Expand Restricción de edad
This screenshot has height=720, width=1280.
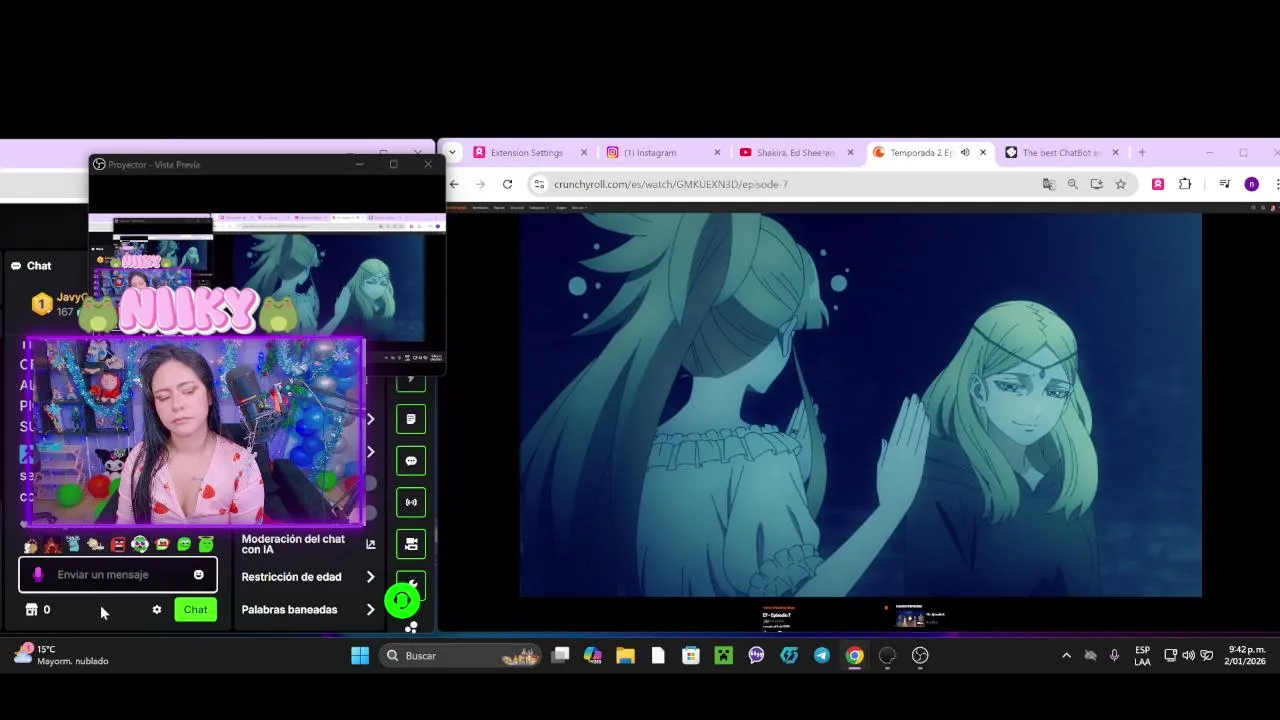point(308,577)
